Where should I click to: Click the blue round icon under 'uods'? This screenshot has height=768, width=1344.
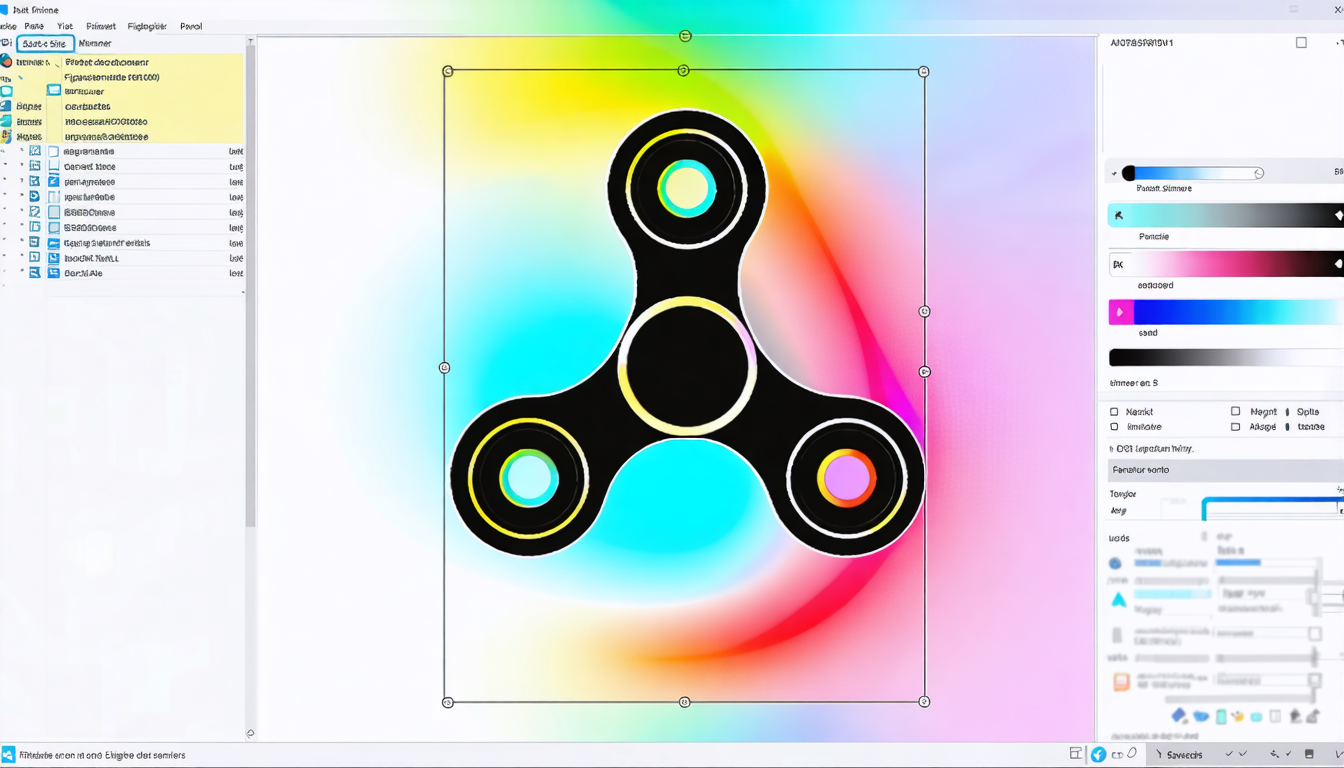pos(1115,563)
